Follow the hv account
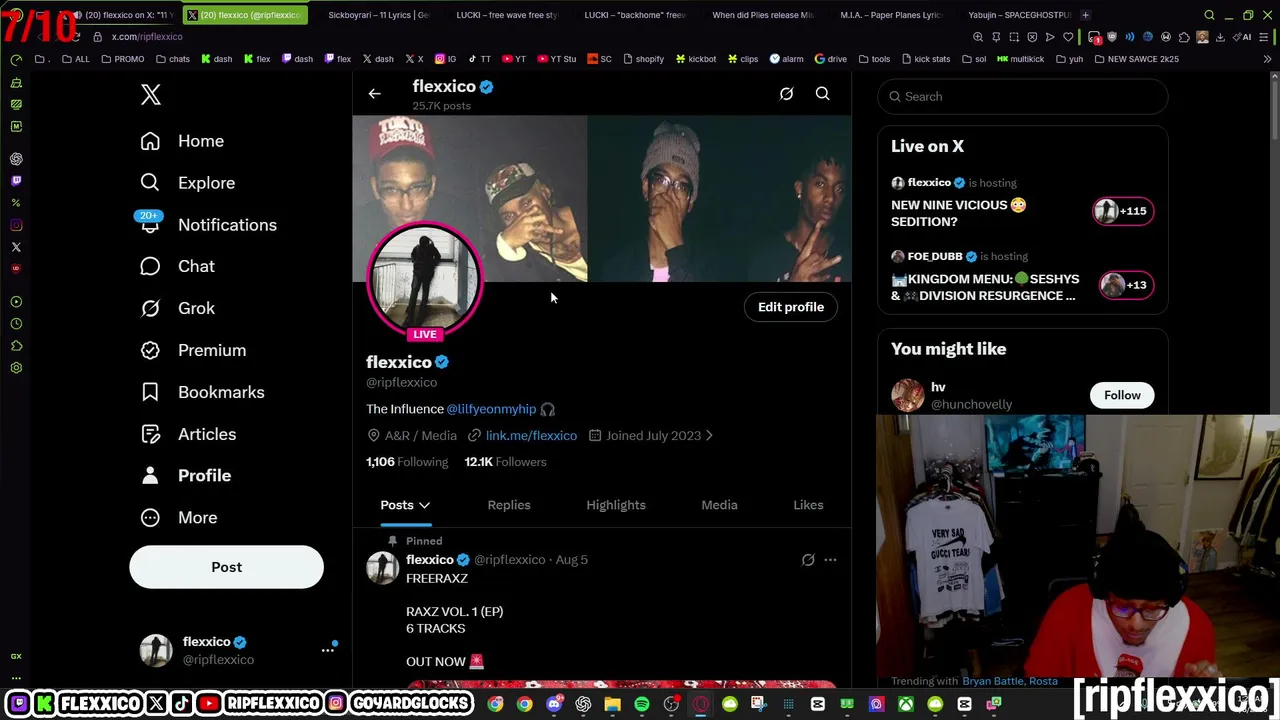The width and height of the screenshot is (1280, 720). coord(1122,395)
